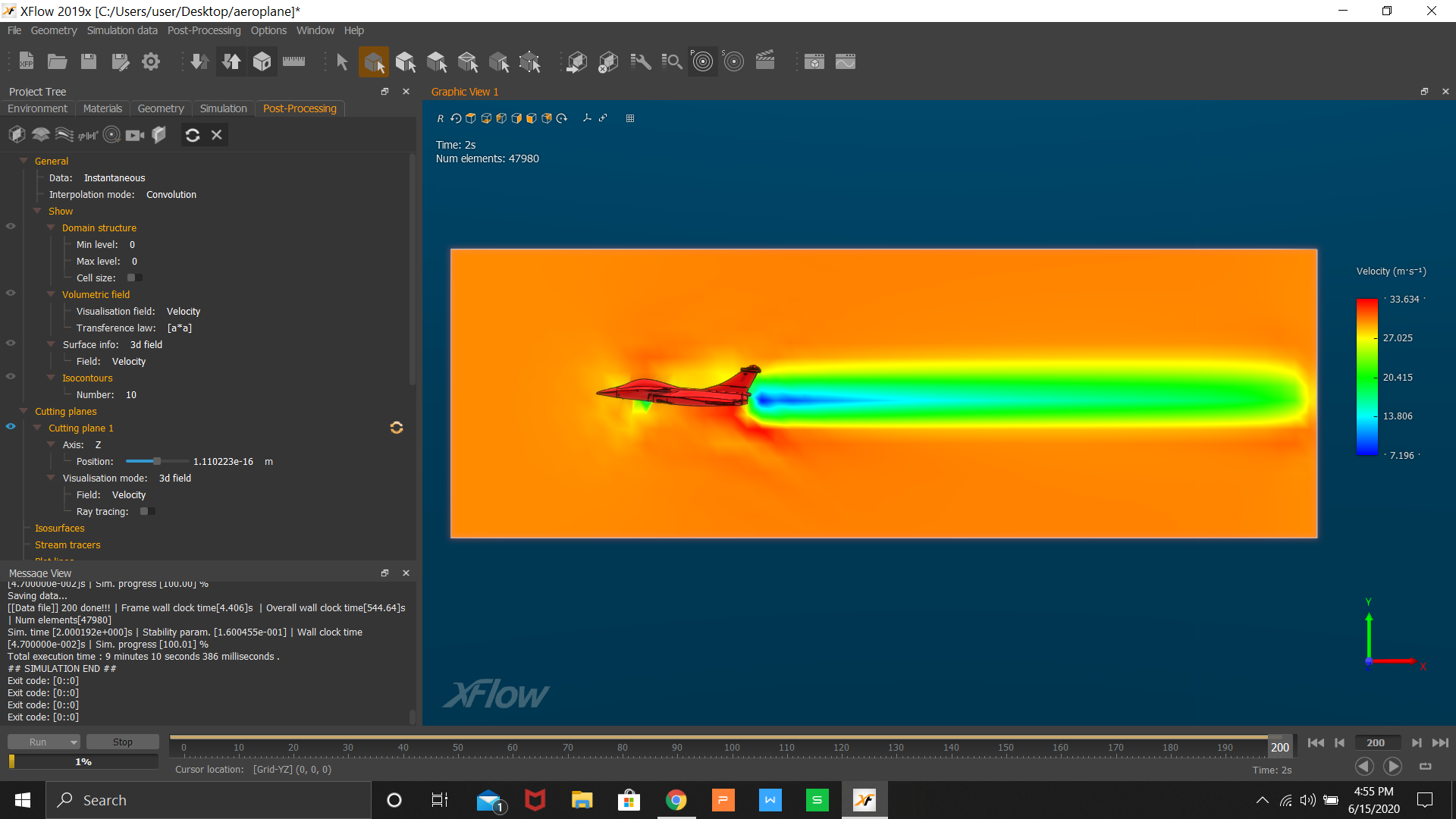Click the axes triad icon in Graphic View
The image size is (1456, 819).
587,118
